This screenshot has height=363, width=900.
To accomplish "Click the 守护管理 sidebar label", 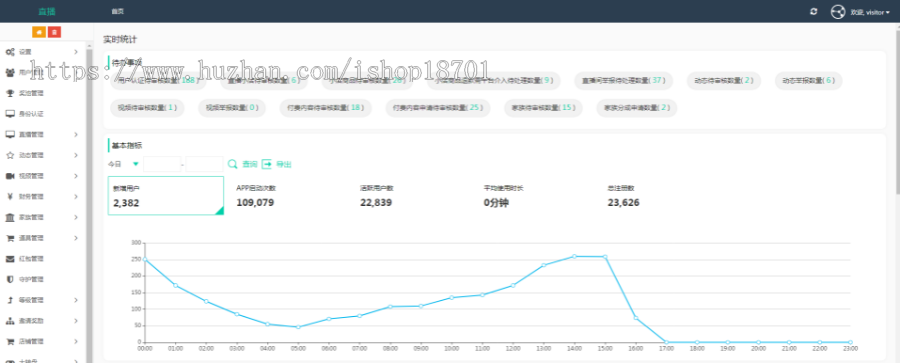I will tap(31, 279).
